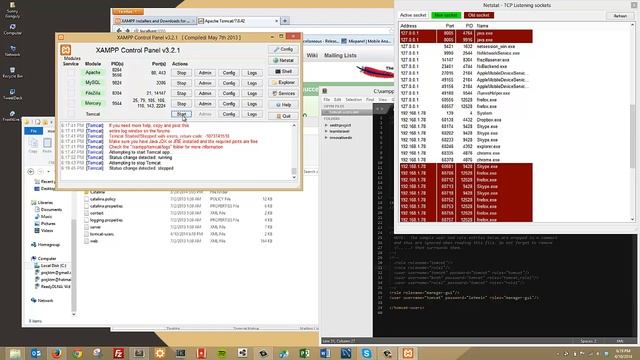Viewport: 640px width, 360px height.
Task: Open Skype from the taskbar
Action: (x=366, y=353)
